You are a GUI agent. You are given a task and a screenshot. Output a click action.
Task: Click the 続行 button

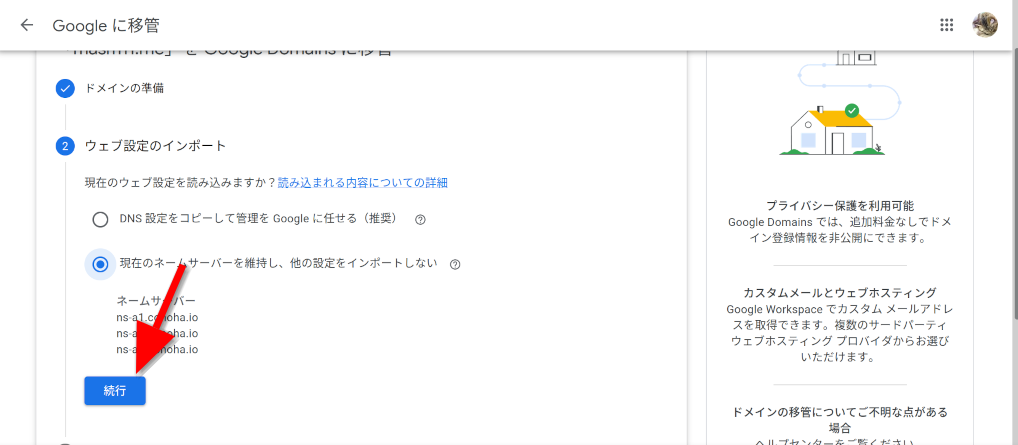(115, 390)
